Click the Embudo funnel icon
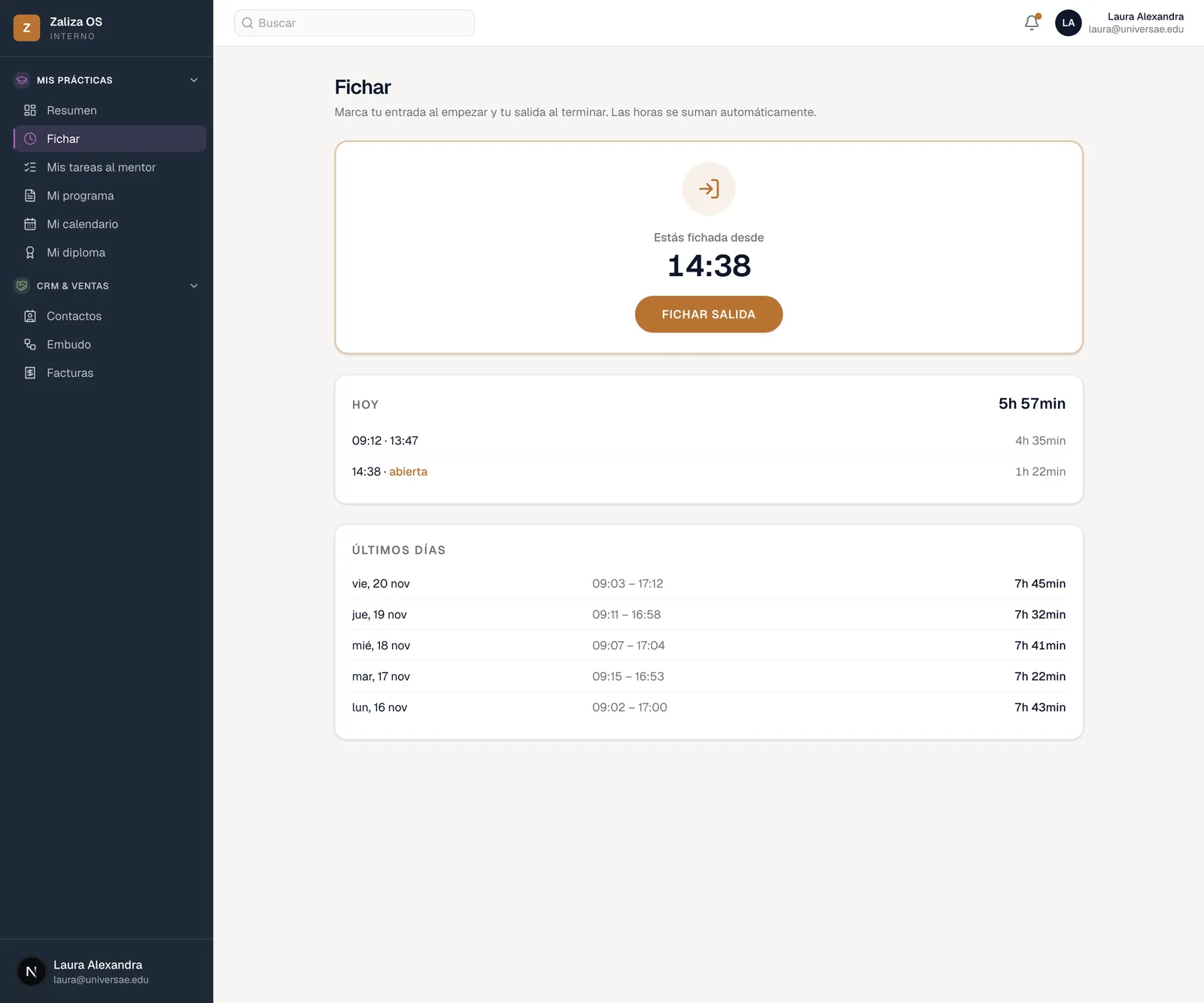 coord(30,345)
